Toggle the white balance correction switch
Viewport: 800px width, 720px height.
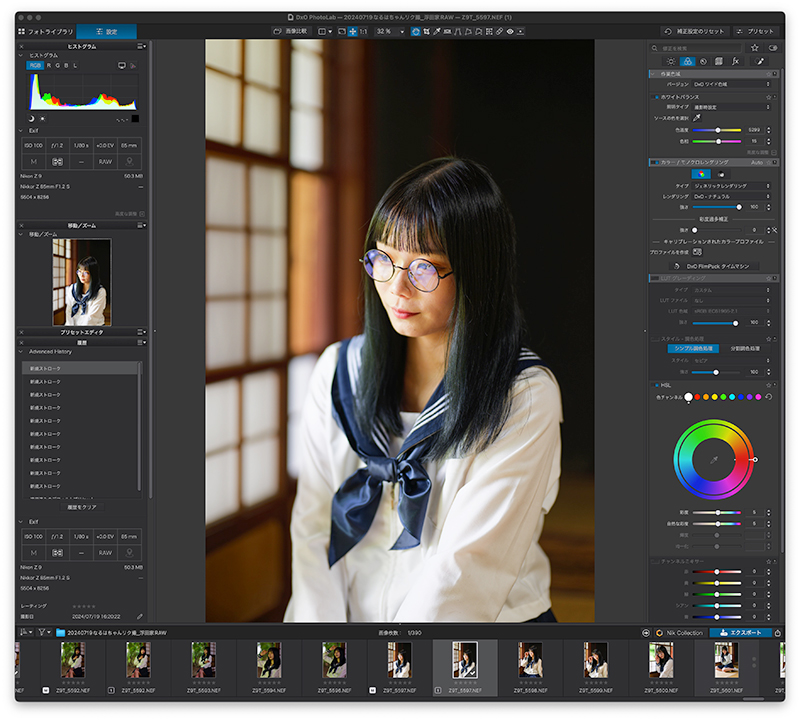tap(656, 97)
